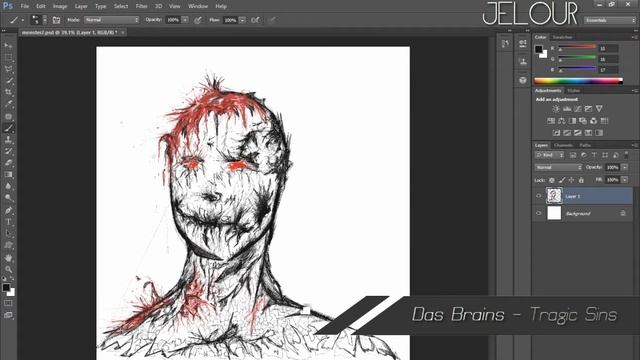Close the open document tab
This screenshot has width=640, height=360.
coord(122,32)
